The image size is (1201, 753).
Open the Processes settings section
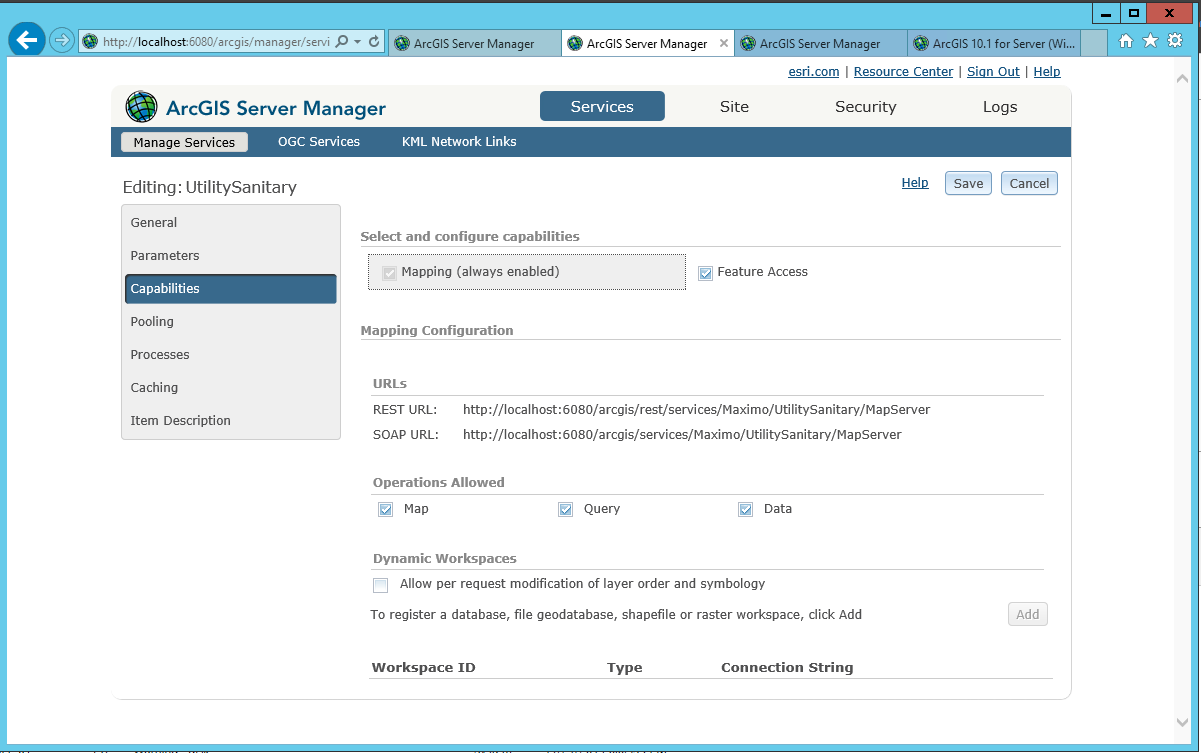(231, 355)
